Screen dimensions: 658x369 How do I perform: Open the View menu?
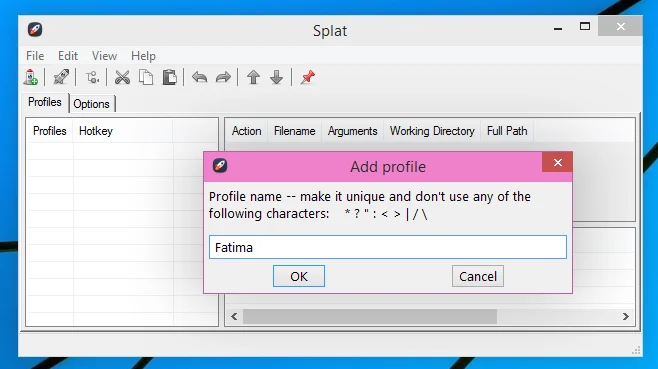click(104, 56)
